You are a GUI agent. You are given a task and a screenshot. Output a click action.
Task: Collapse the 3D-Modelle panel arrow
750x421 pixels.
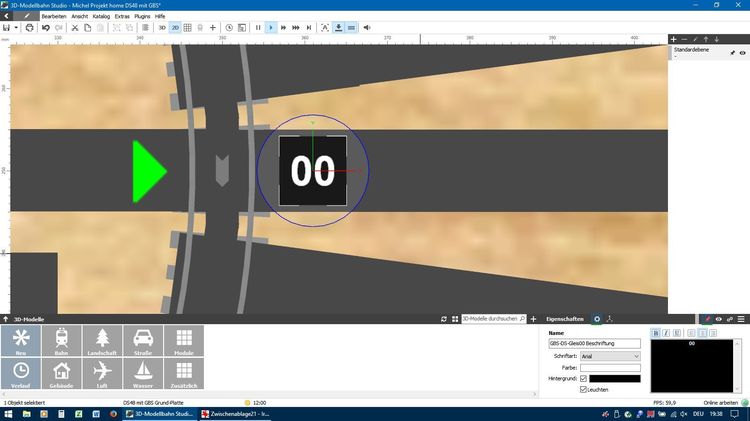(x=6, y=319)
